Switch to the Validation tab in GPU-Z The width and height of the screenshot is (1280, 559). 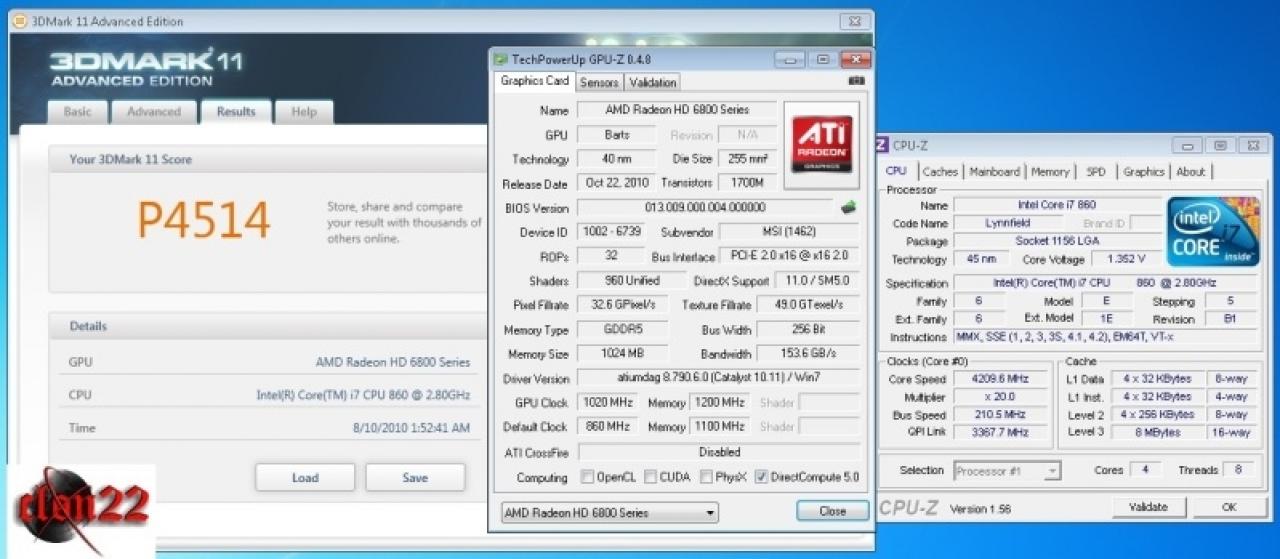[653, 82]
